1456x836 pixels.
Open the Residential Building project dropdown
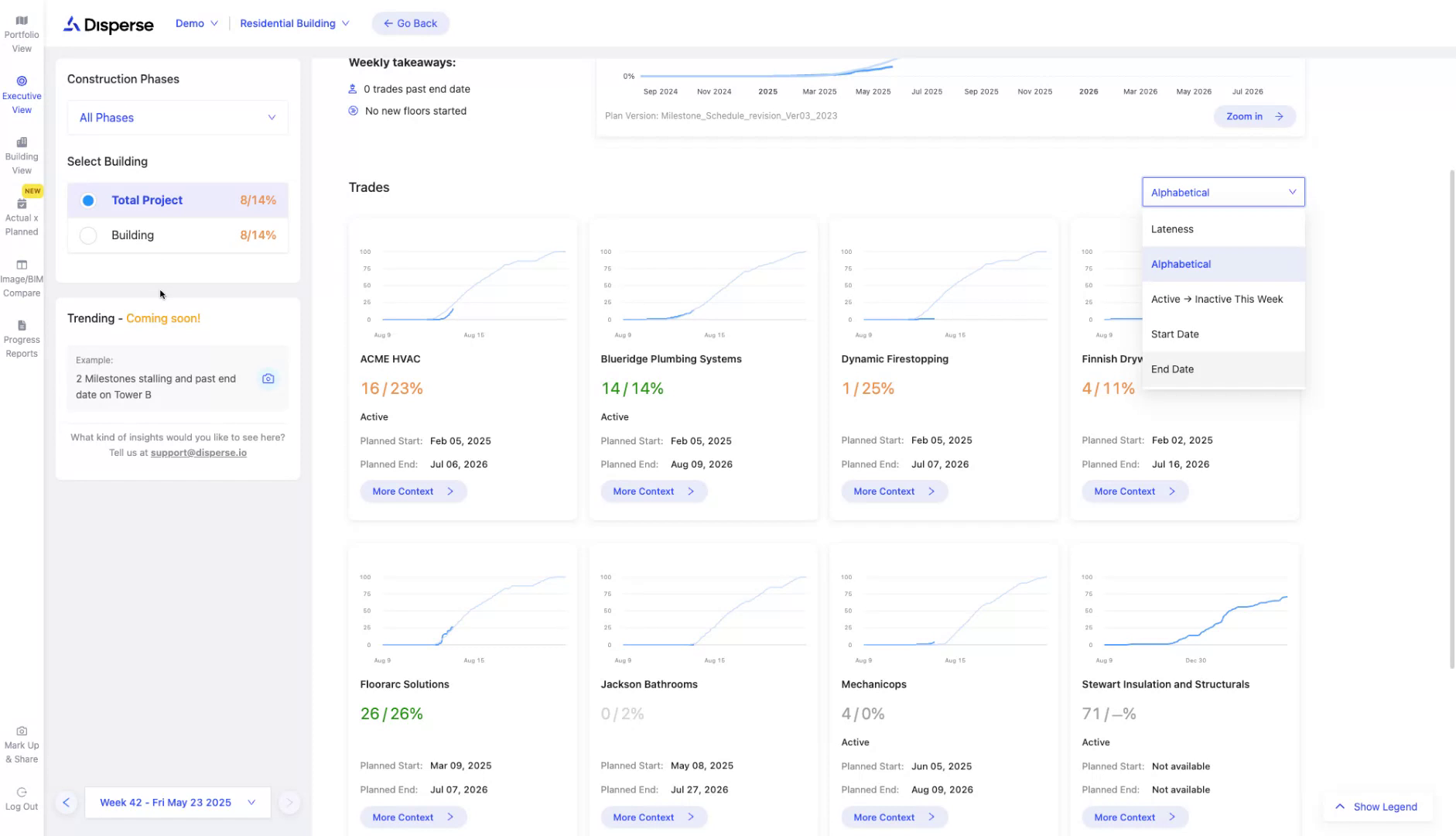pos(294,23)
